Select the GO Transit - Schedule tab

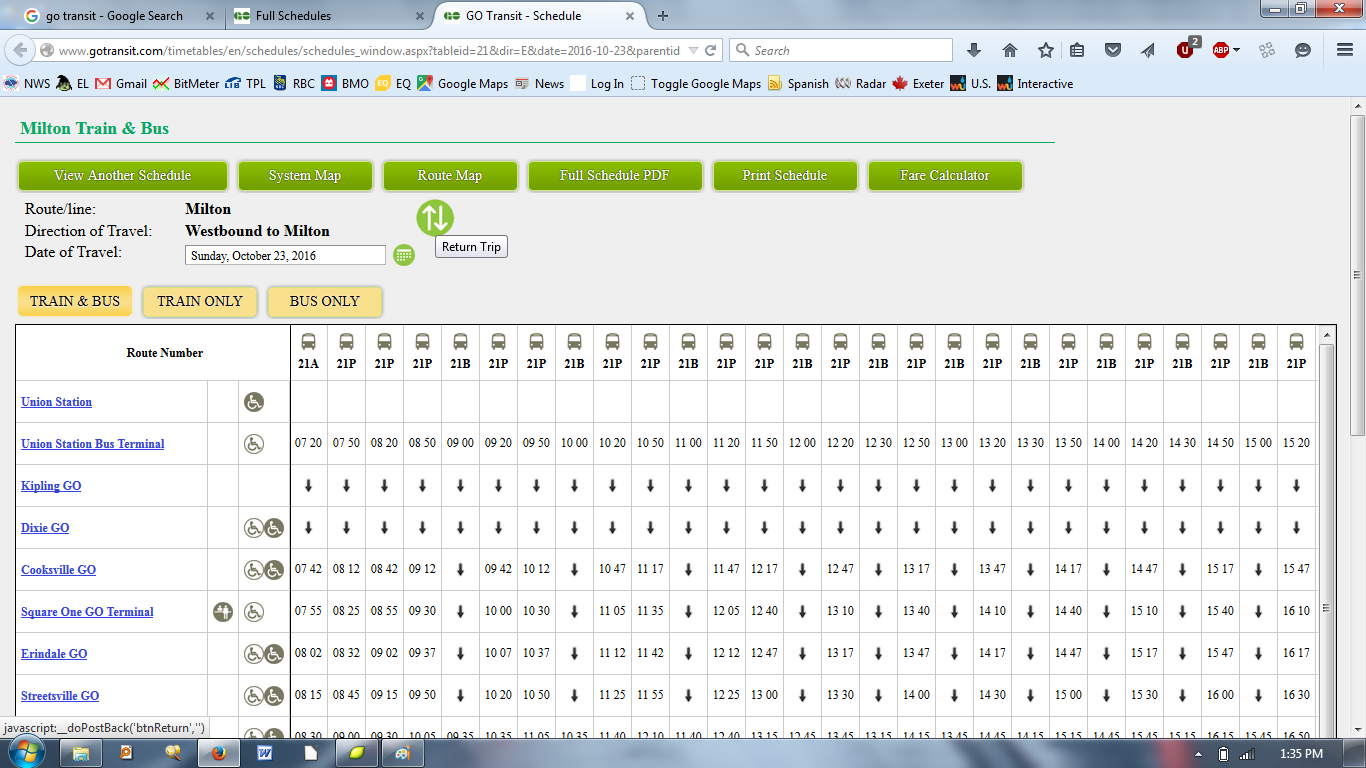540,16
